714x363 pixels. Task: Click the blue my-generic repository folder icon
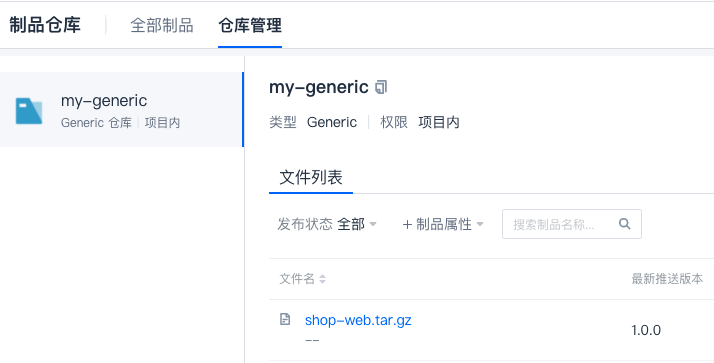click(x=29, y=111)
